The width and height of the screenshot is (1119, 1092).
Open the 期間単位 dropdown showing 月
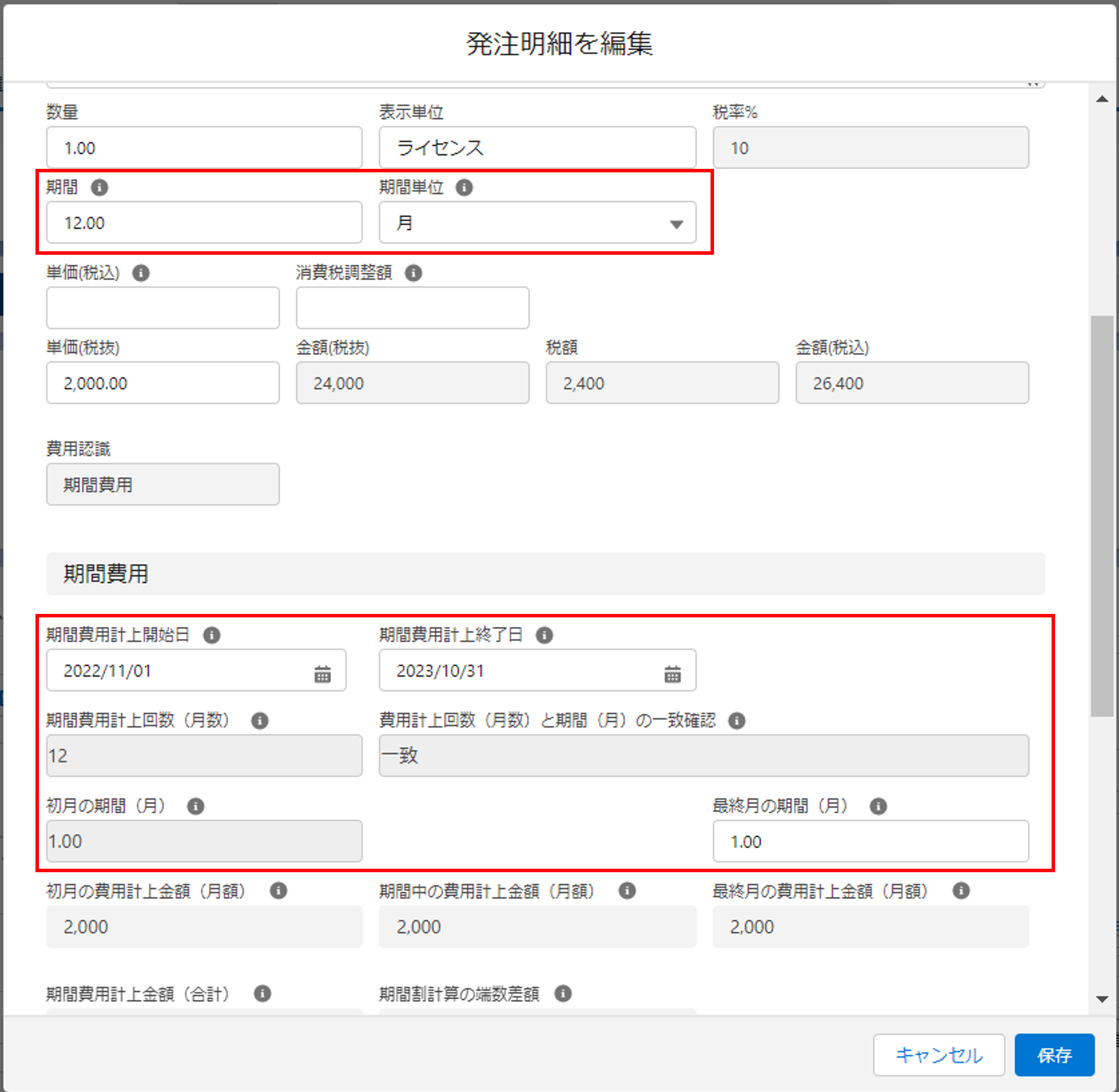(537, 223)
